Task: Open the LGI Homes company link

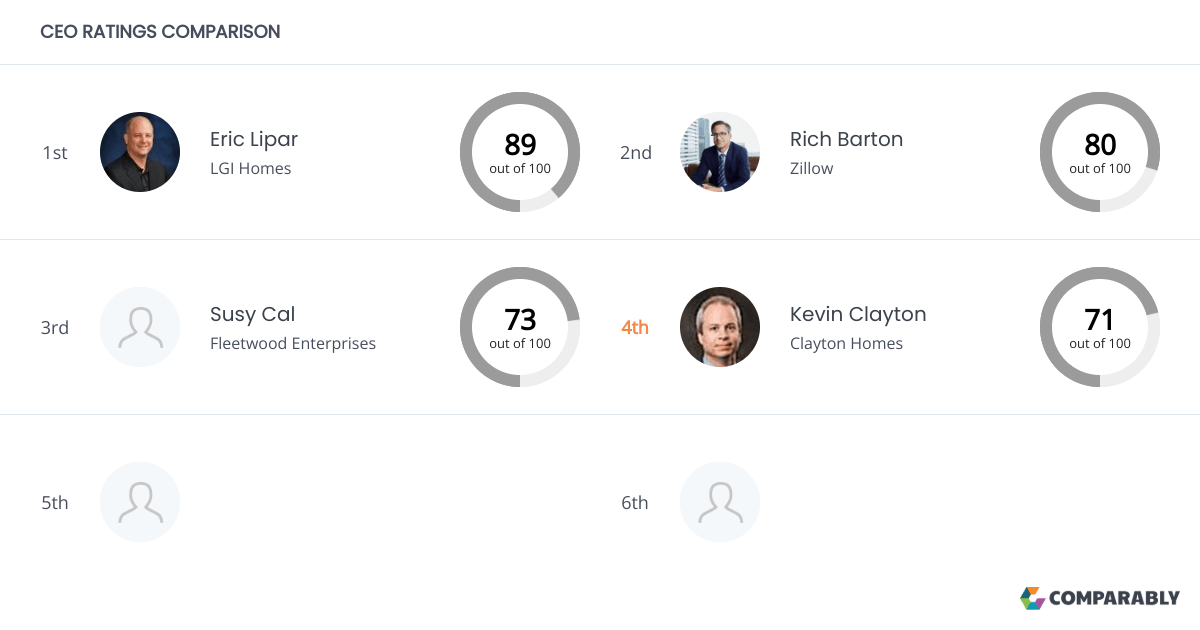Action: pyautogui.click(x=251, y=168)
